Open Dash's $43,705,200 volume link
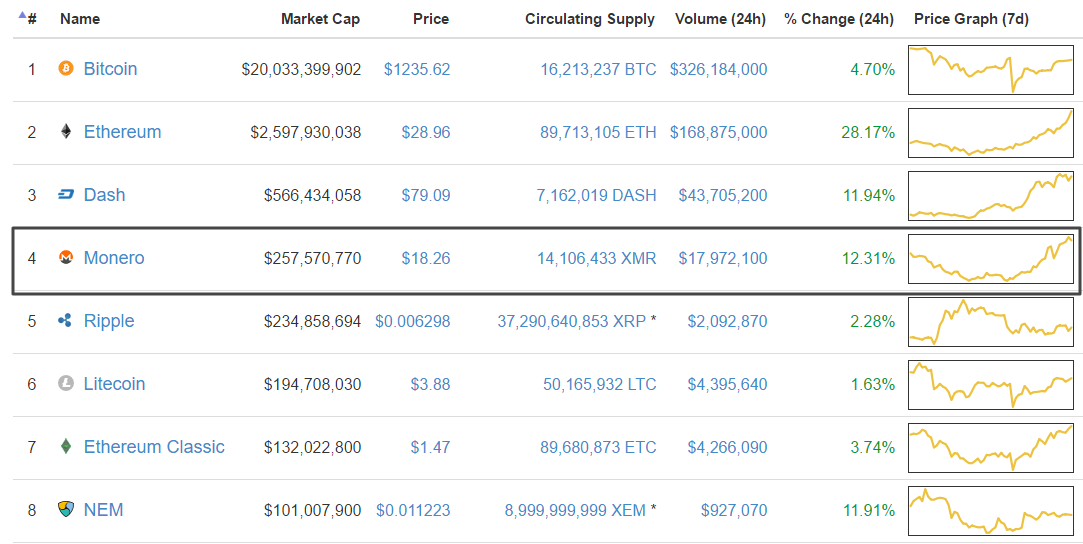The width and height of the screenshot is (1083, 544). click(723, 195)
